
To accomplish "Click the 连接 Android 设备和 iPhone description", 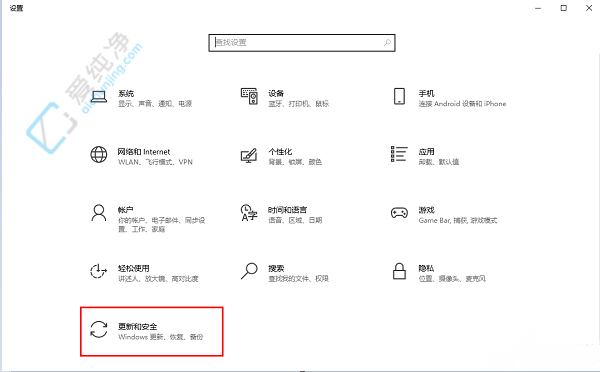I will coord(462,104).
